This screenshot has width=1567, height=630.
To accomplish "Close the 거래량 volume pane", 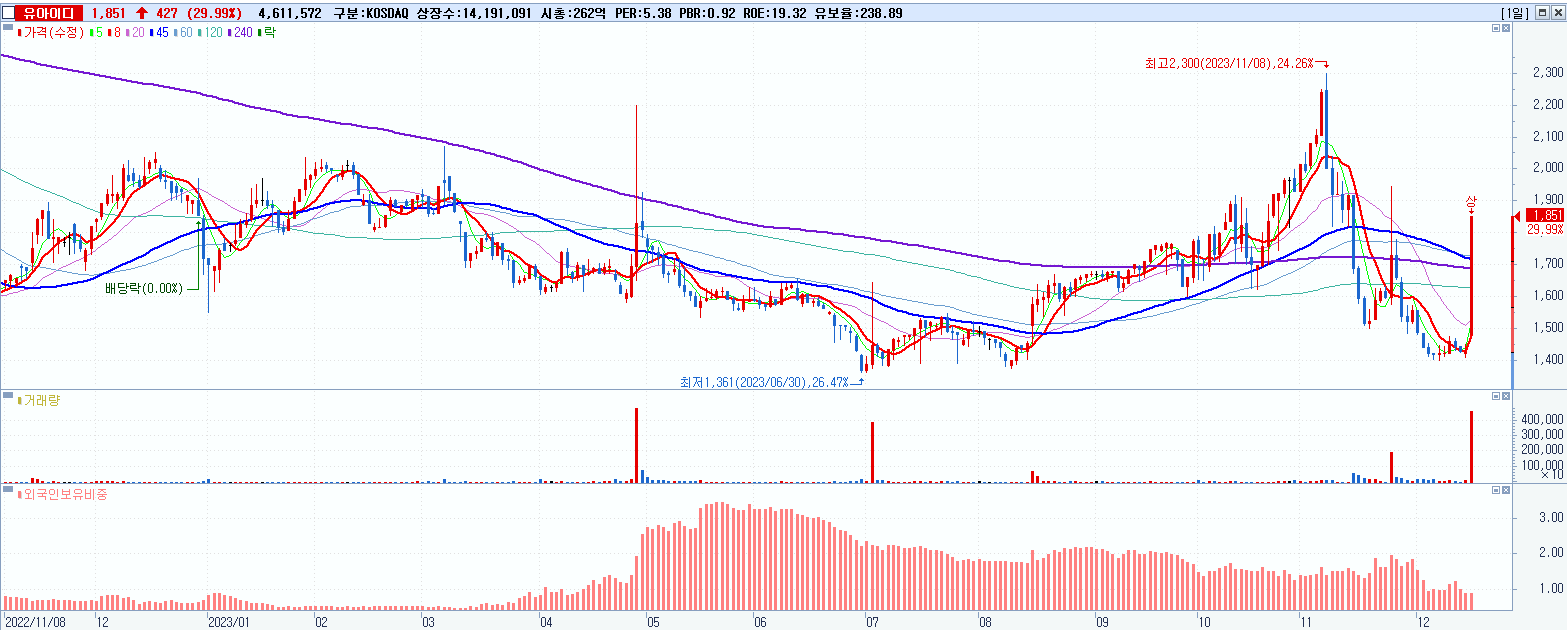I will 1507,396.
